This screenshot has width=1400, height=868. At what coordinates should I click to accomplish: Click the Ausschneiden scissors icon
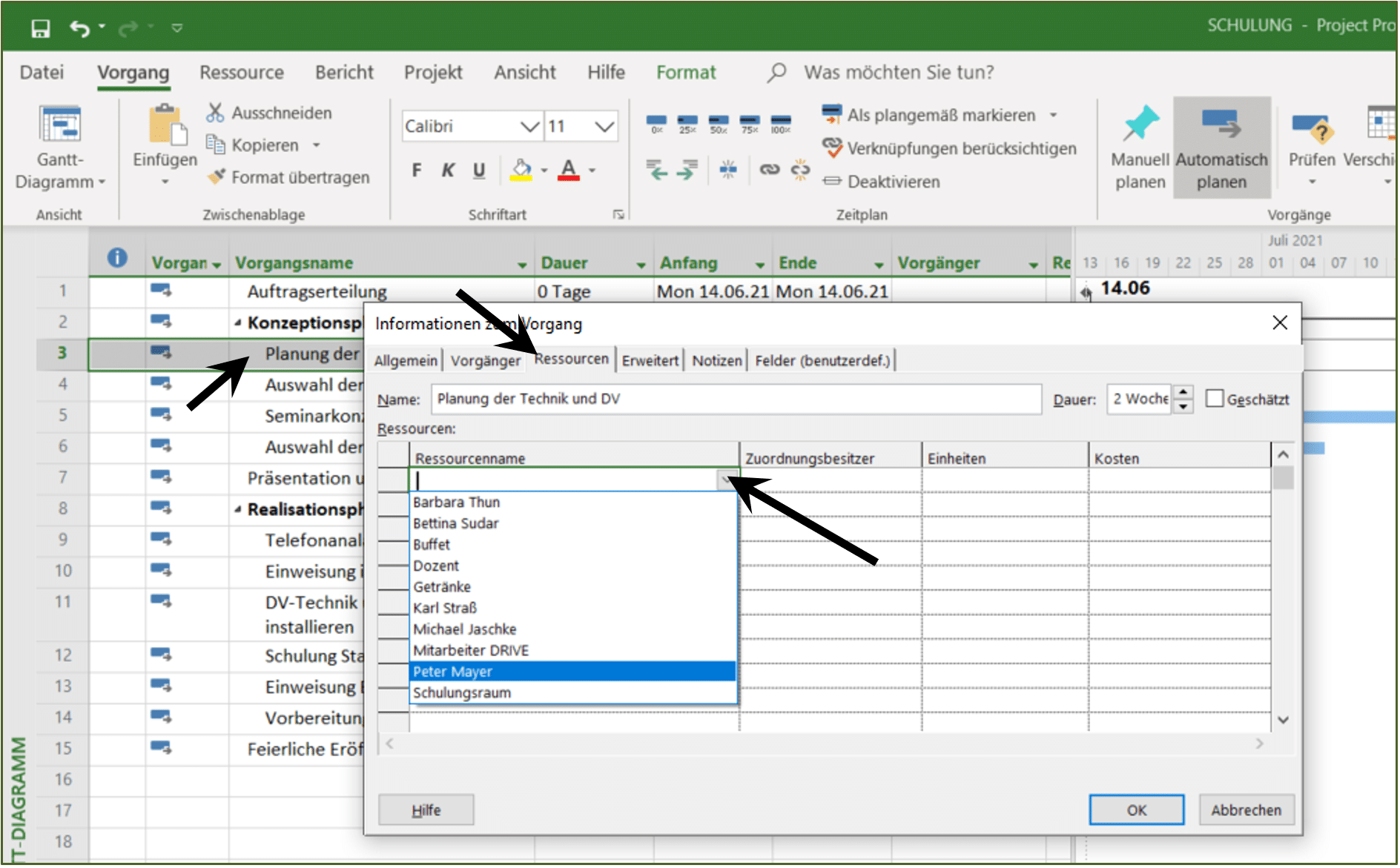(x=215, y=113)
